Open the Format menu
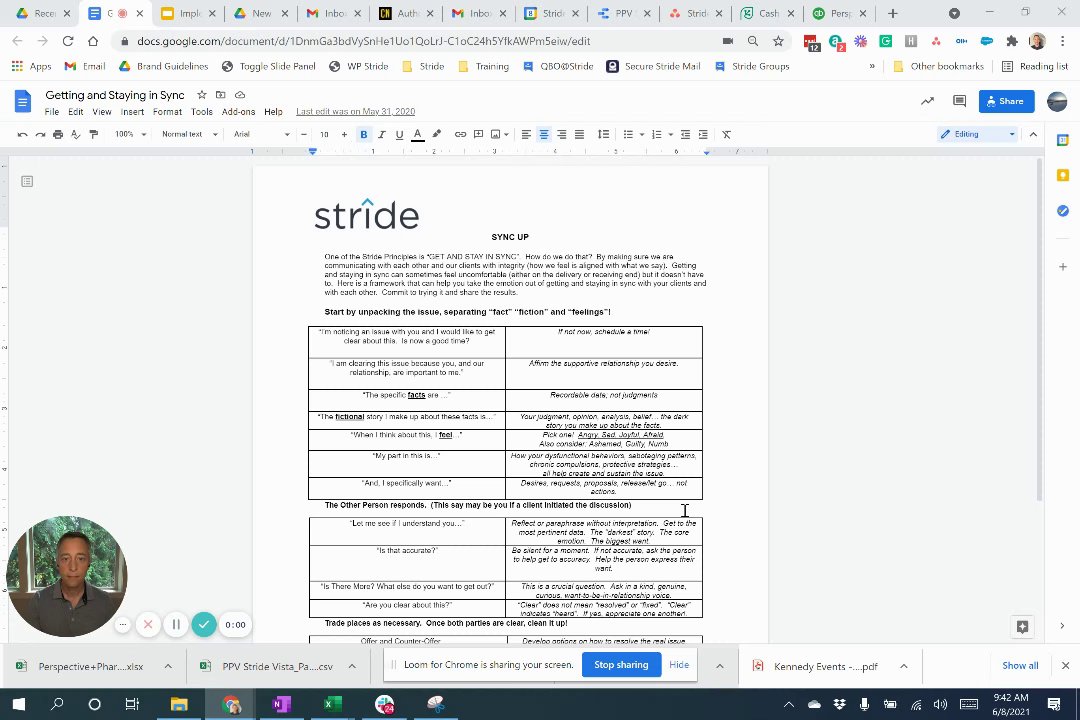The width and height of the screenshot is (1080, 720). [x=167, y=112]
